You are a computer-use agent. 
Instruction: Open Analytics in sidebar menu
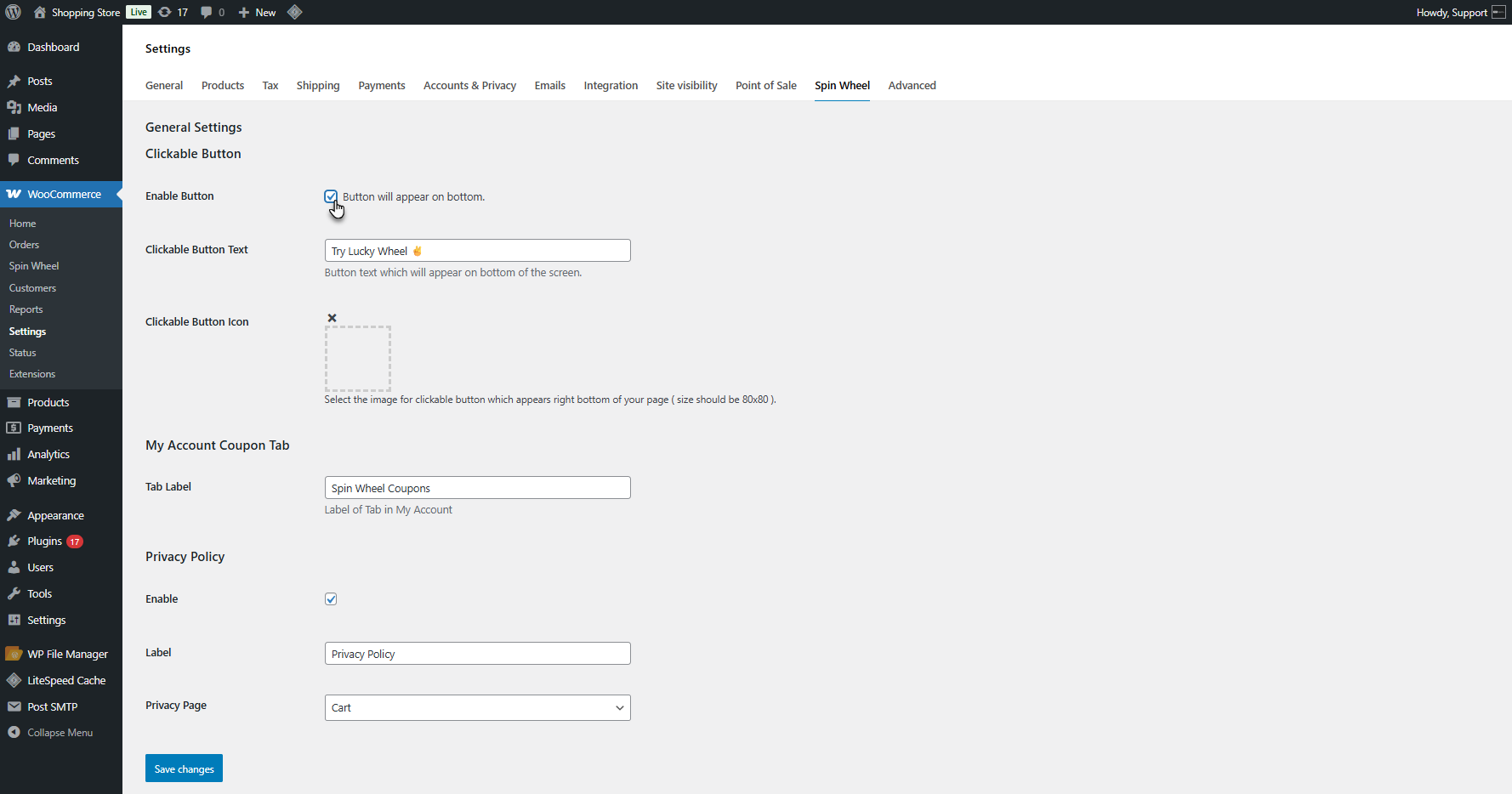(48, 455)
